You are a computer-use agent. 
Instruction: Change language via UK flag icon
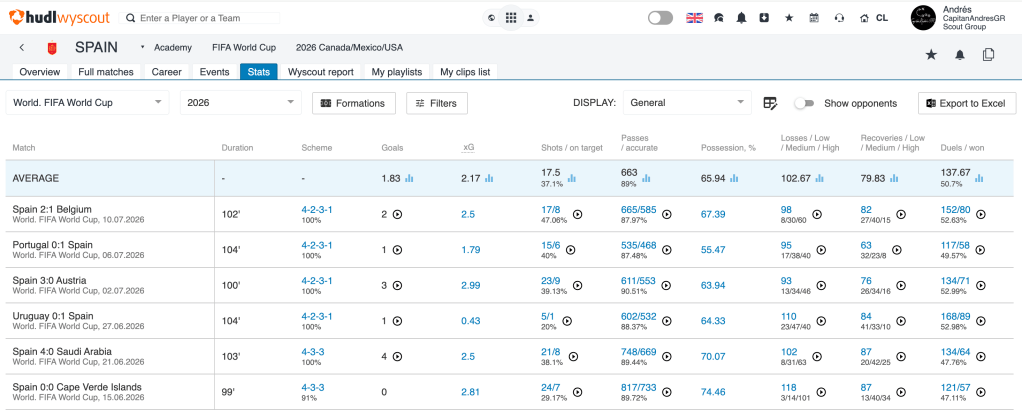pos(694,18)
